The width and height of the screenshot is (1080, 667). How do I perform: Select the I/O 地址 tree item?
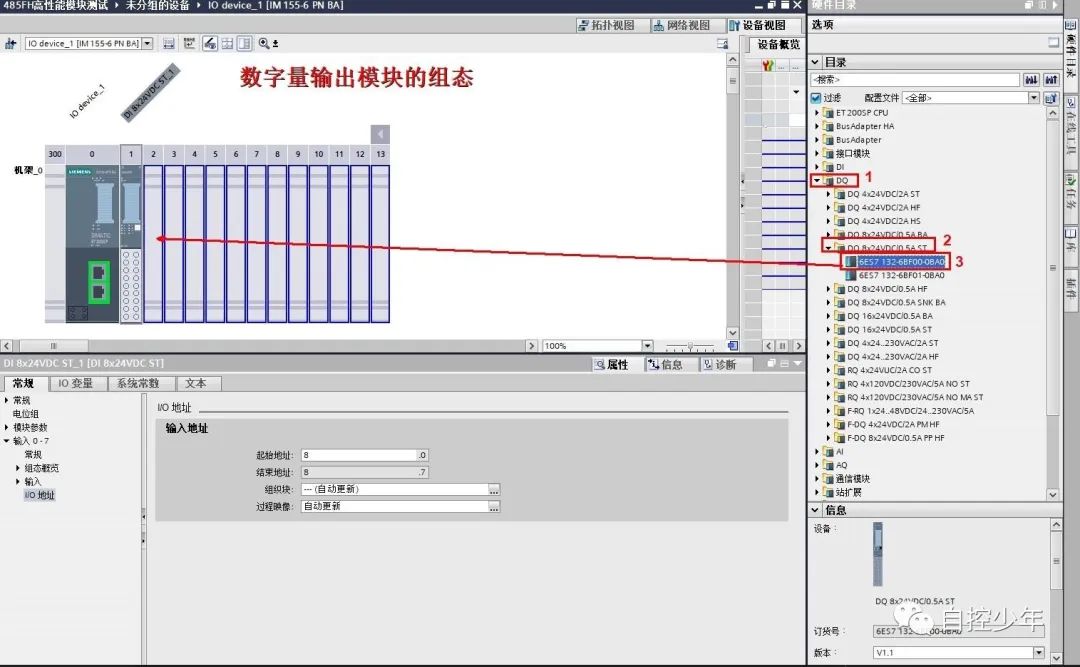coord(39,495)
